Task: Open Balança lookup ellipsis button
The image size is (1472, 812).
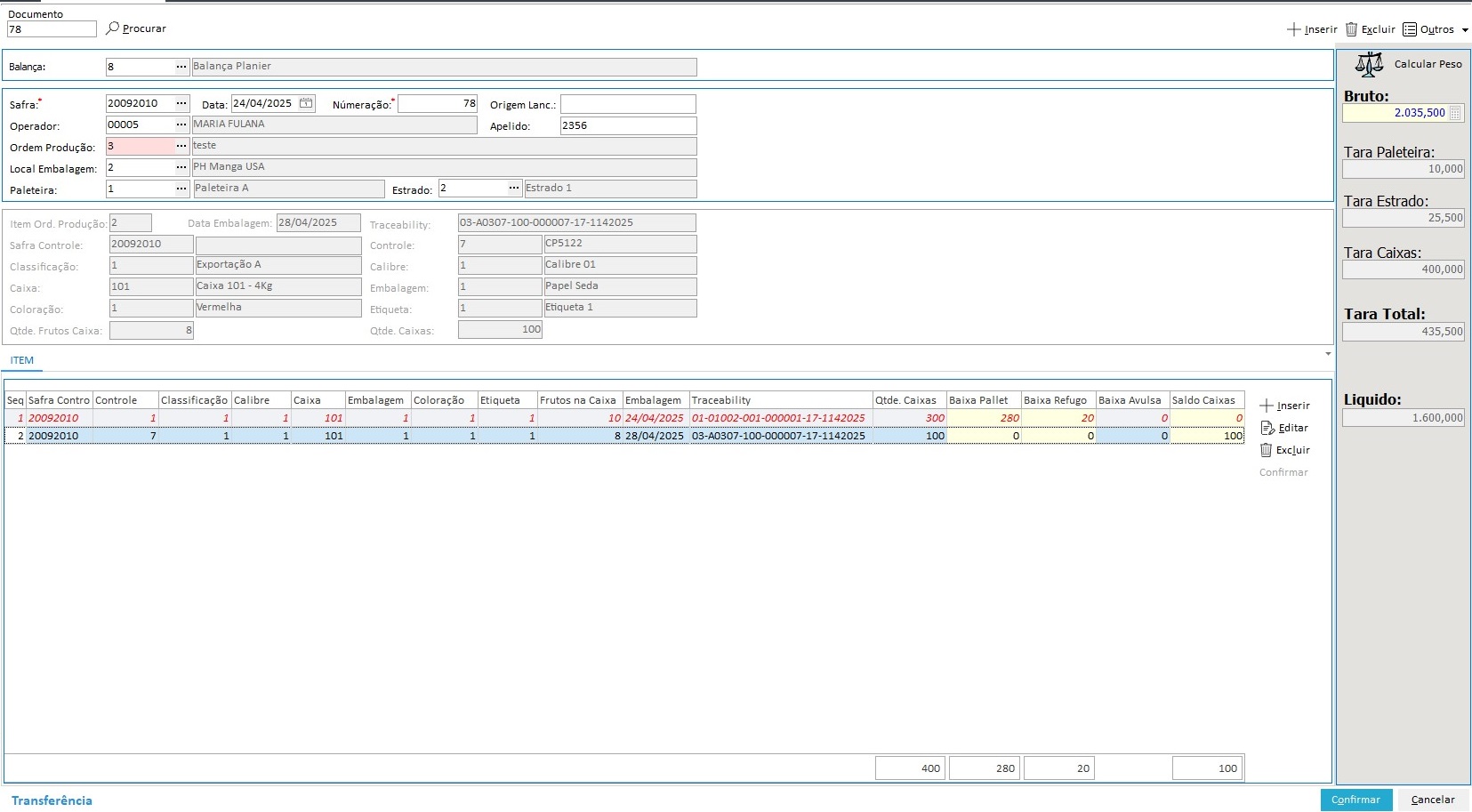Action: click(181, 67)
